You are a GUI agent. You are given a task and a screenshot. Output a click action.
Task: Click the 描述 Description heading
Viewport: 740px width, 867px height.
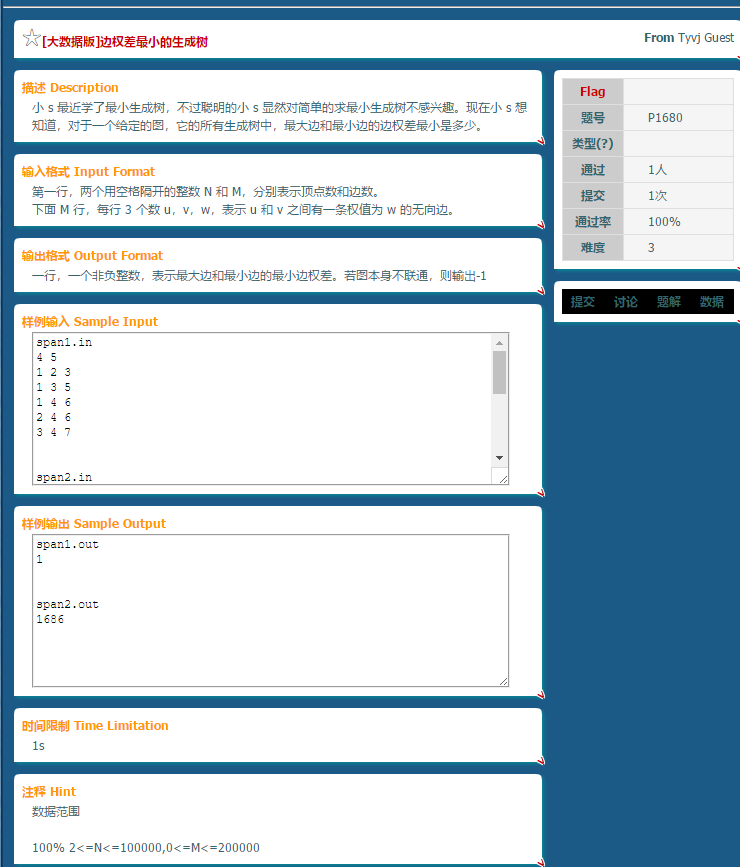70,88
